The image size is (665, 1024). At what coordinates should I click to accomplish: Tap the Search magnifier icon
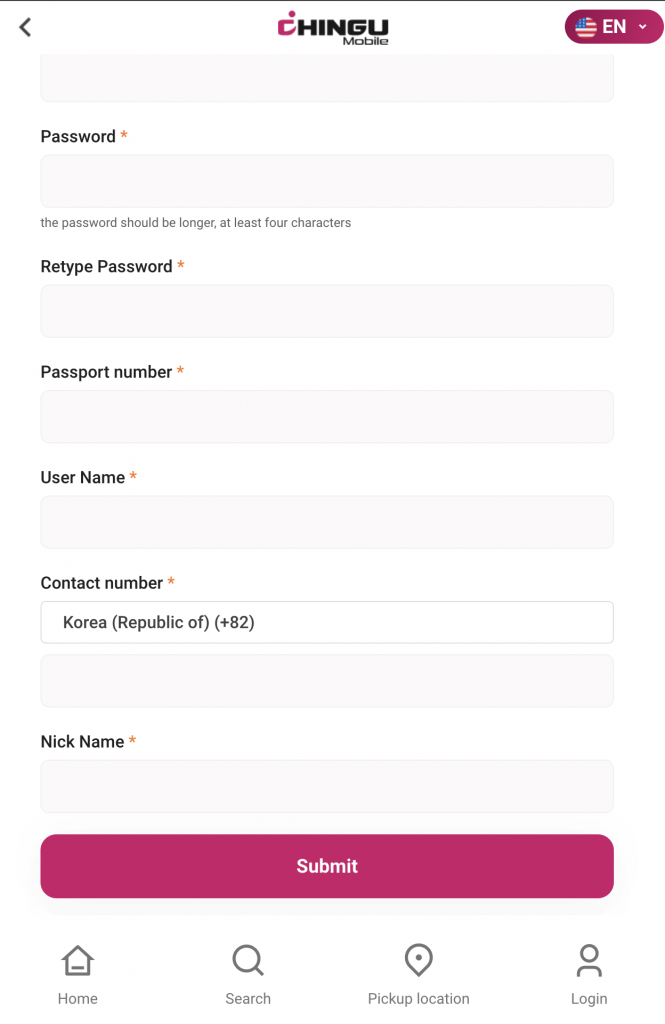click(247, 961)
